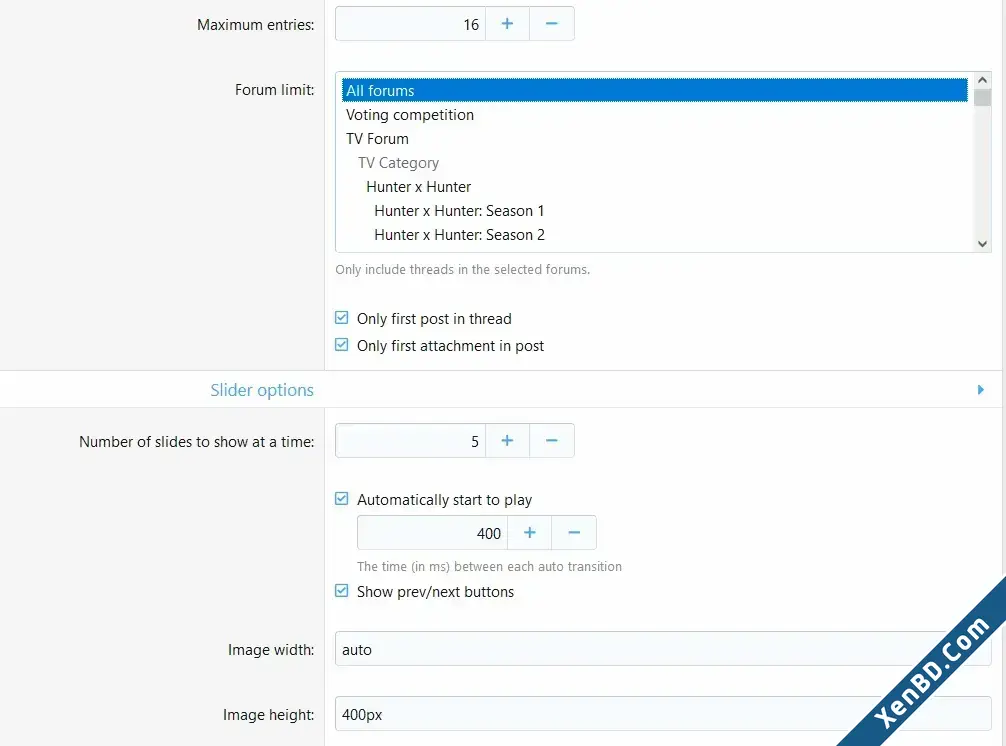Image resolution: width=1006 pixels, height=746 pixels.
Task: Edit the Maximum entries number field
Action: coord(411,24)
